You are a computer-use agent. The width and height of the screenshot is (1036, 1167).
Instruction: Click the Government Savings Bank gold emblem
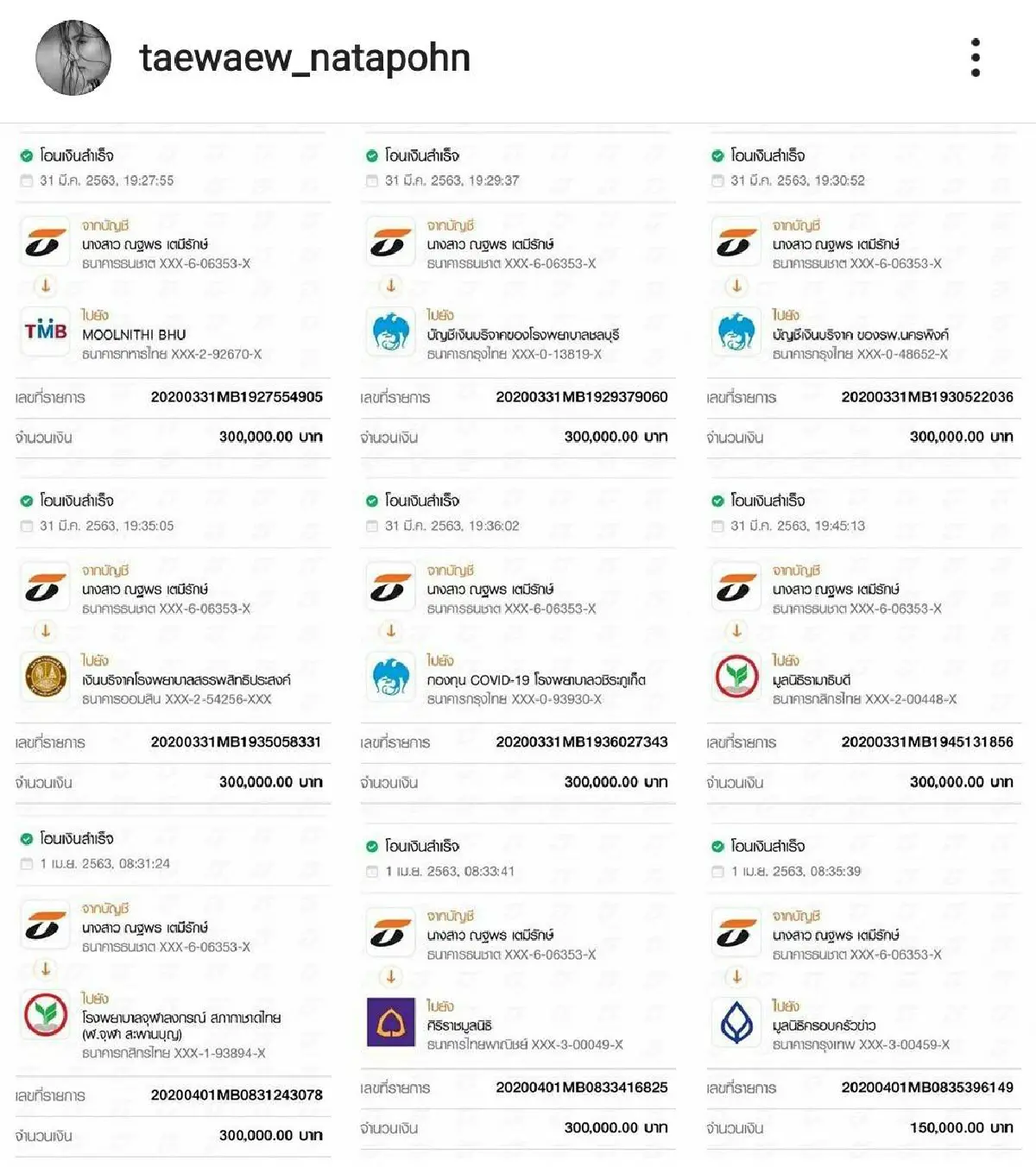pyautogui.click(x=46, y=677)
